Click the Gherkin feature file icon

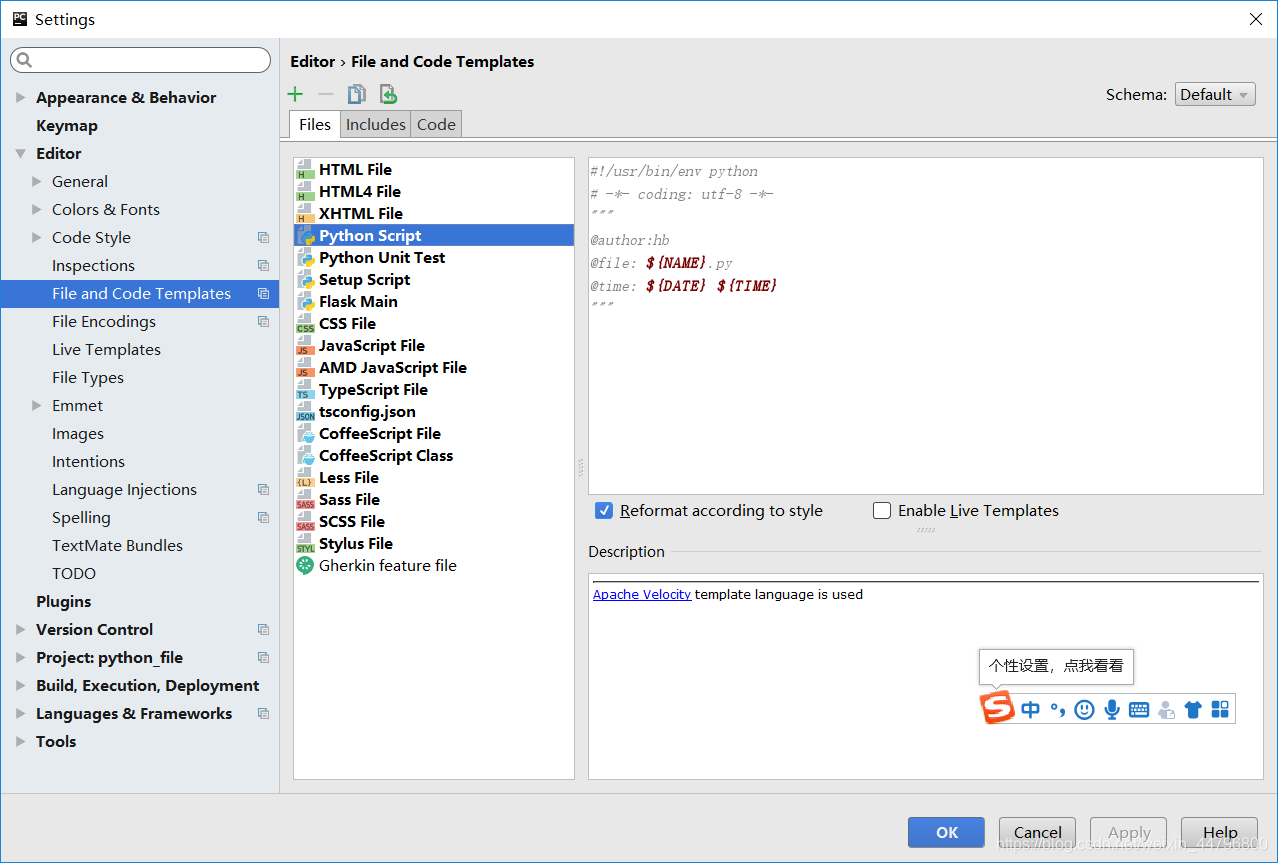coord(305,566)
